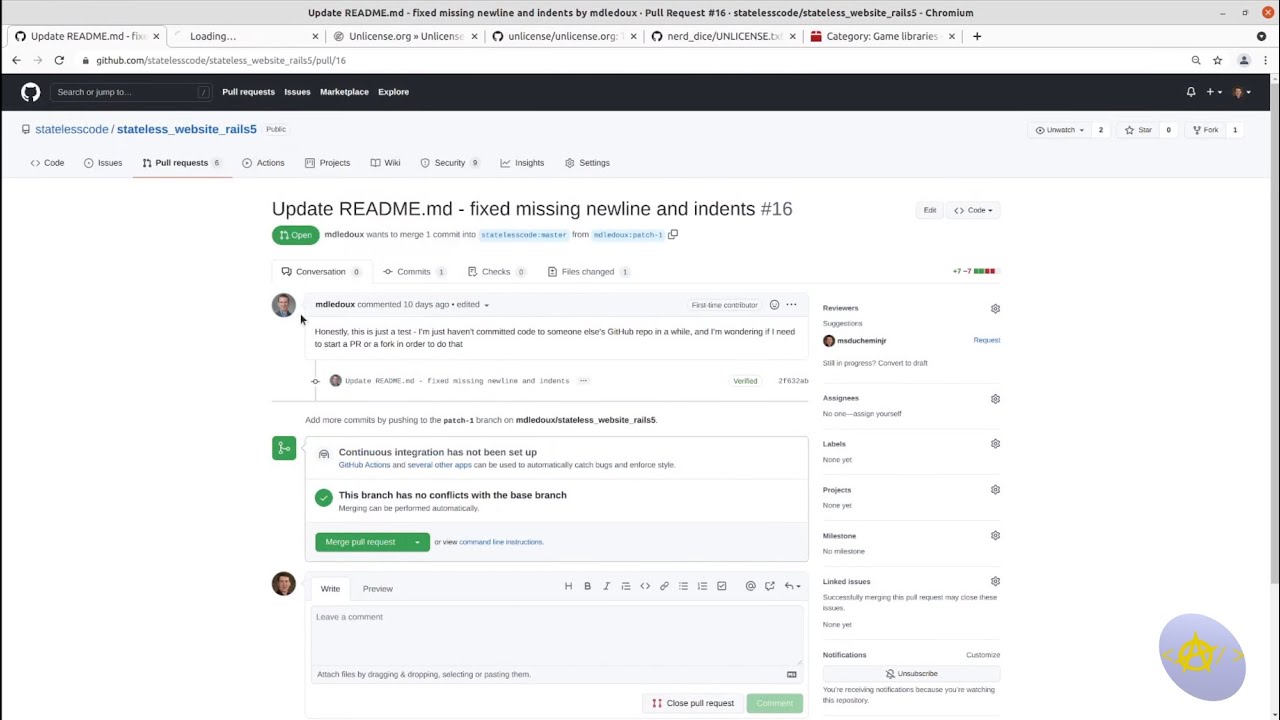The height and width of the screenshot is (720, 1280).
Task: Bookmark this page with the star icon in address bar
Action: tap(1217, 60)
